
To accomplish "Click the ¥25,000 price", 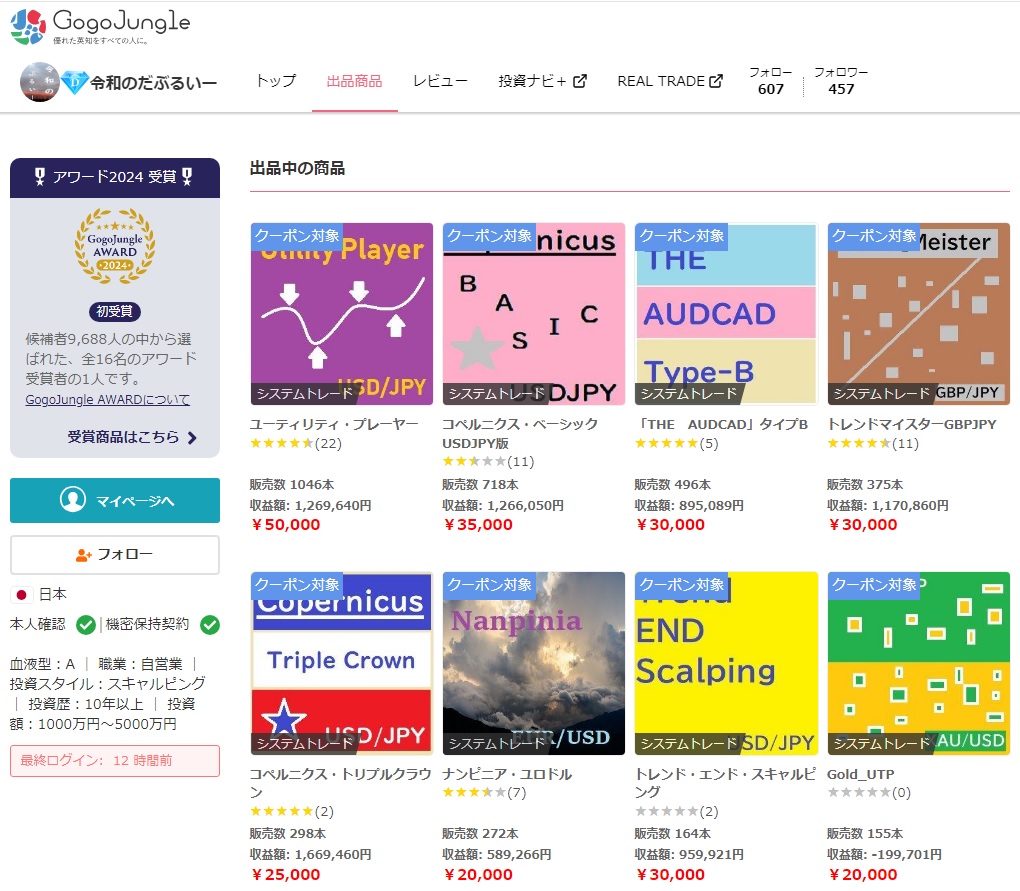I will point(286,875).
